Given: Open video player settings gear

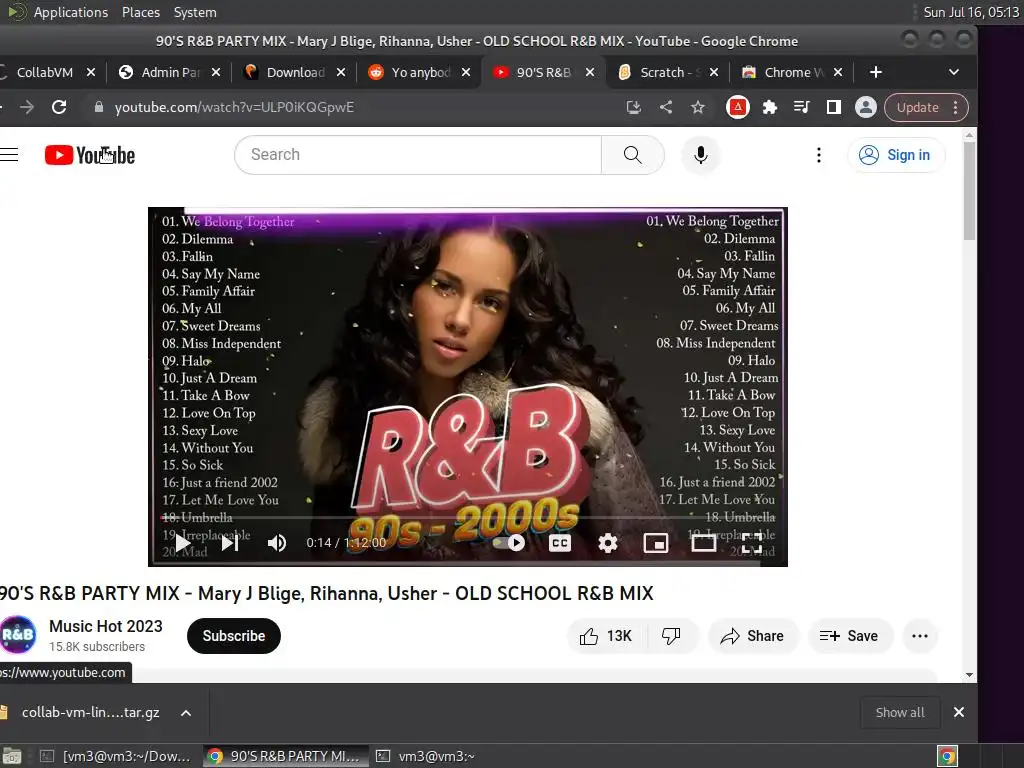Looking at the screenshot, I should click(x=607, y=543).
